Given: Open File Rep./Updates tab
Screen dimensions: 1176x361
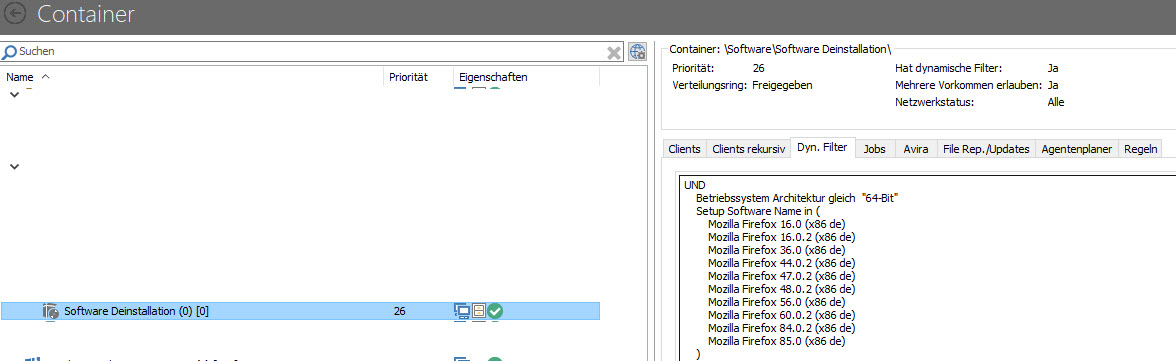Looking at the screenshot, I should pos(986,149).
